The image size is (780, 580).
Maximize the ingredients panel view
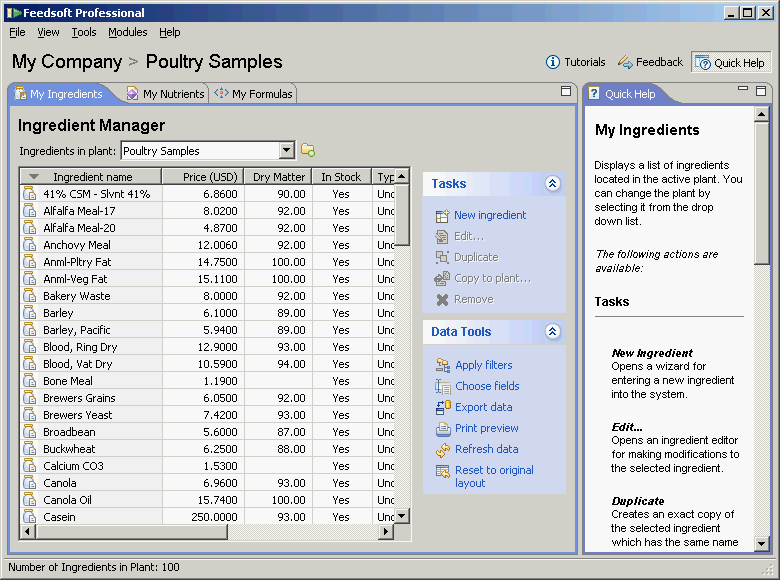point(566,91)
